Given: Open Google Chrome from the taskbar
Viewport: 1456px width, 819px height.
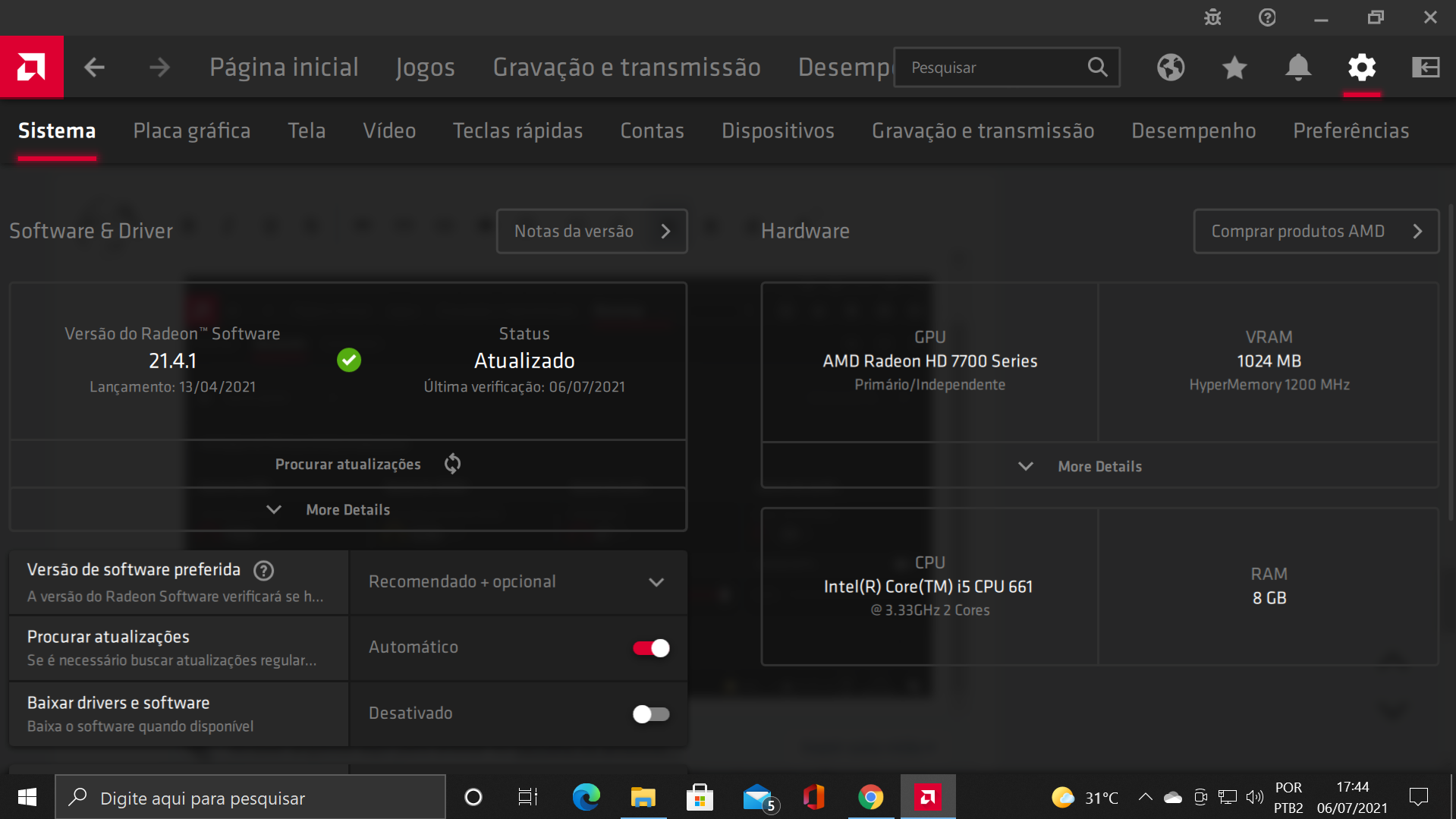Looking at the screenshot, I should [x=871, y=797].
